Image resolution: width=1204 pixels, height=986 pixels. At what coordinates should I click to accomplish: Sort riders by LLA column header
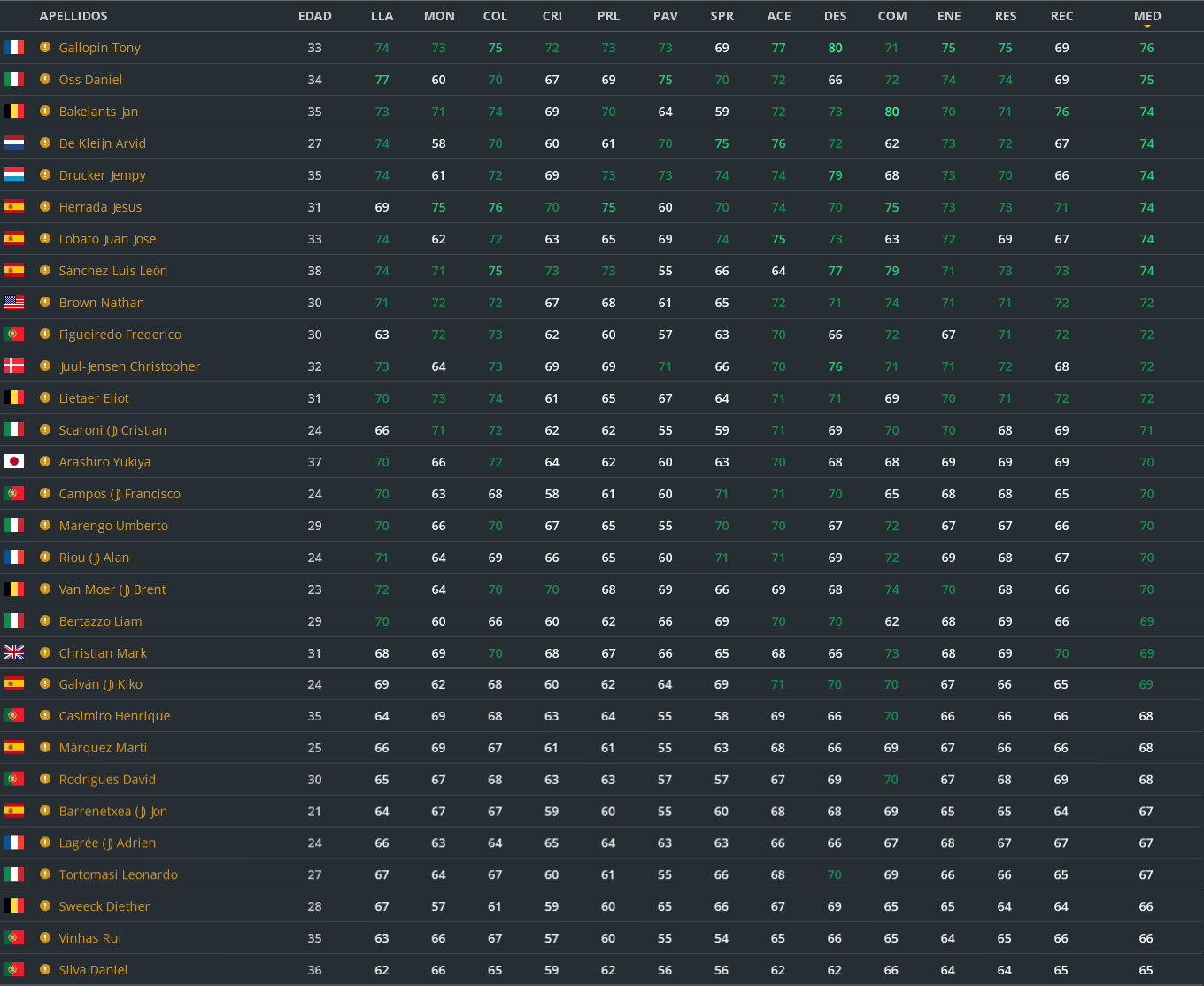click(382, 16)
